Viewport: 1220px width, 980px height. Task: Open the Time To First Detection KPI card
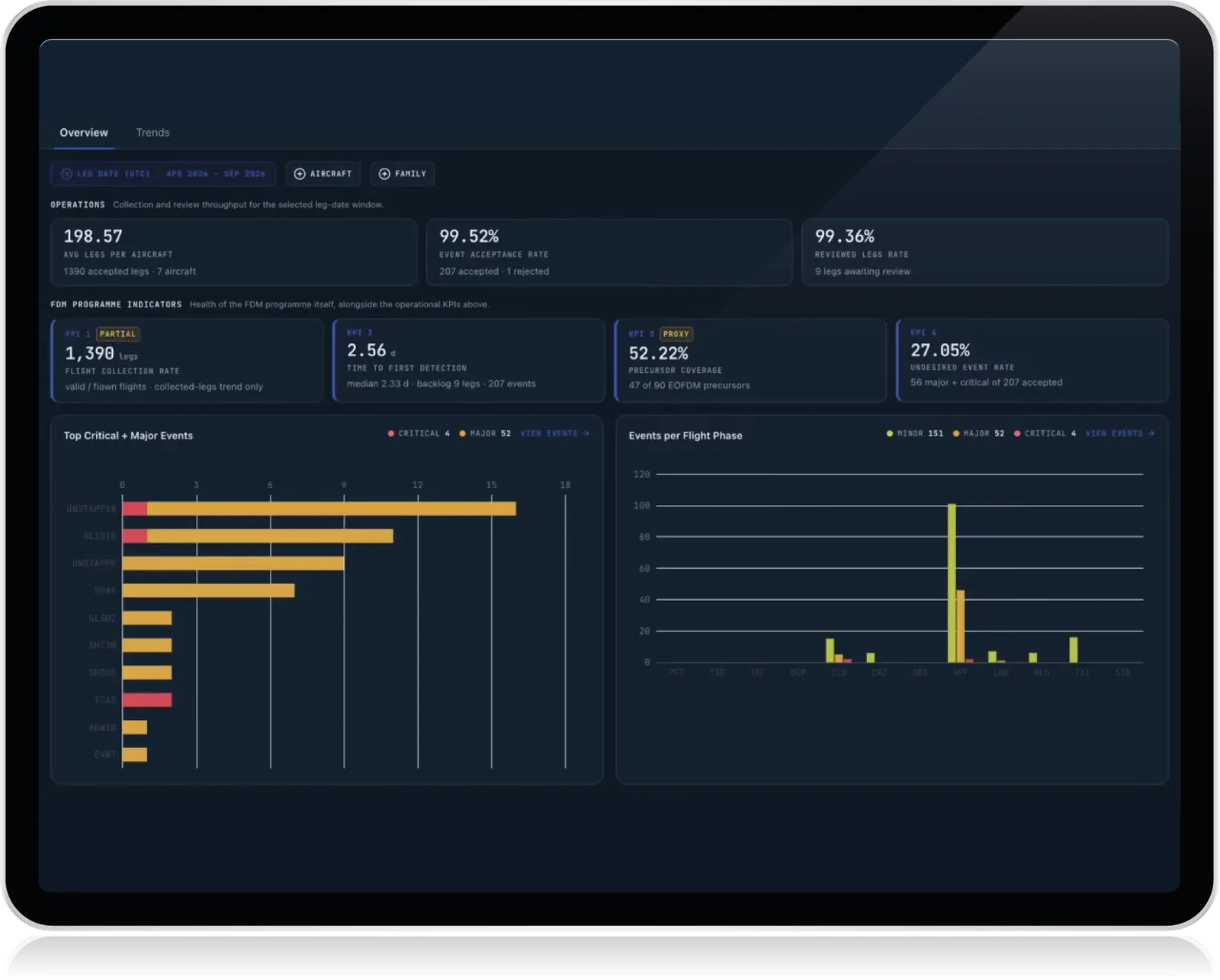click(469, 360)
